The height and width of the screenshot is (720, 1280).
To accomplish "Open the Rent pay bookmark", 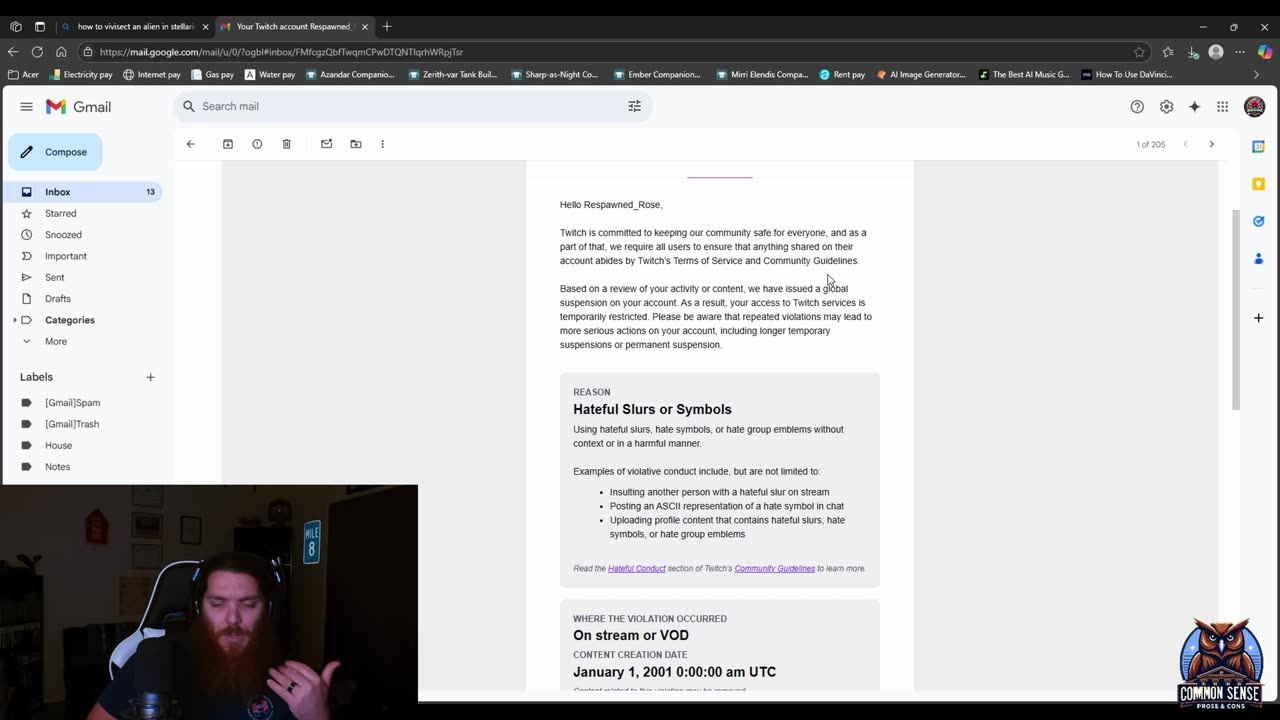I will tap(842, 74).
